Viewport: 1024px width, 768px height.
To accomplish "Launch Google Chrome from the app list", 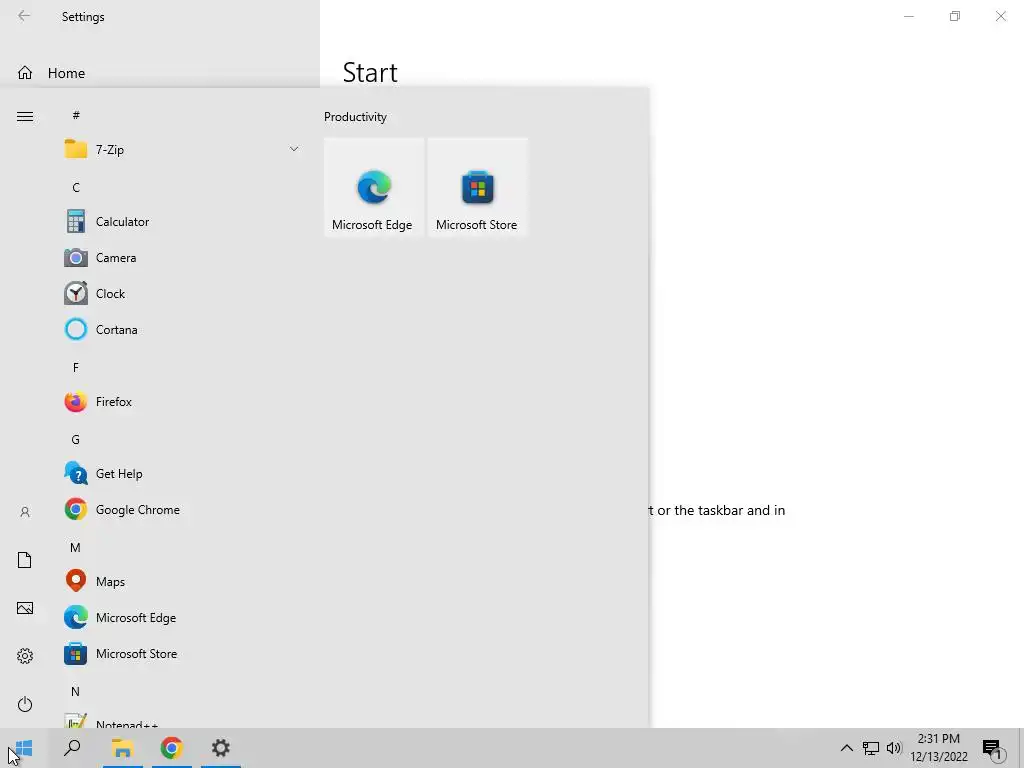I will [183, 509].
